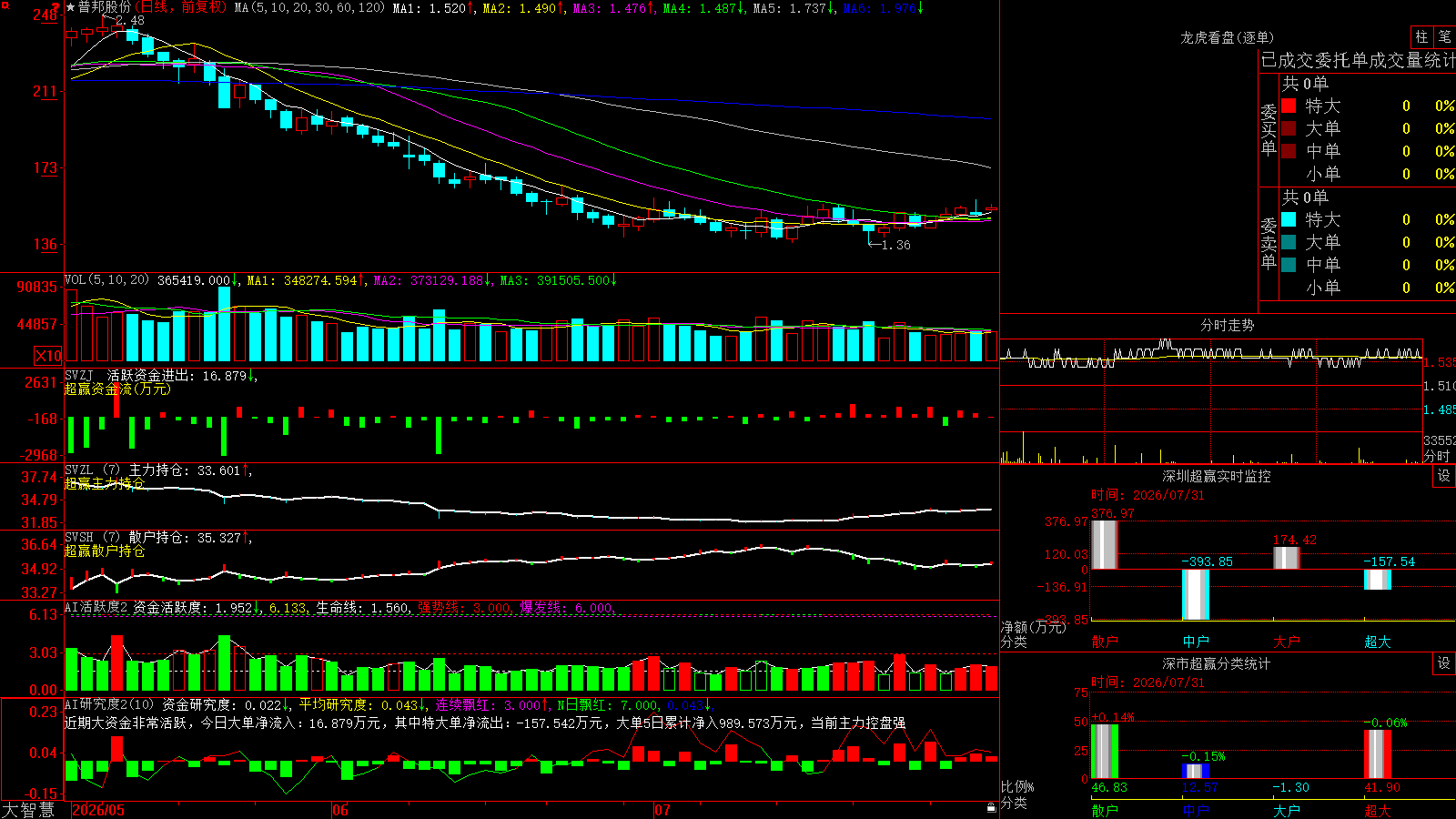Viewport: 1456px width, 819px height.
Task: Click the teal 大单 sell-order swatch
Action: click(1289, 242)
